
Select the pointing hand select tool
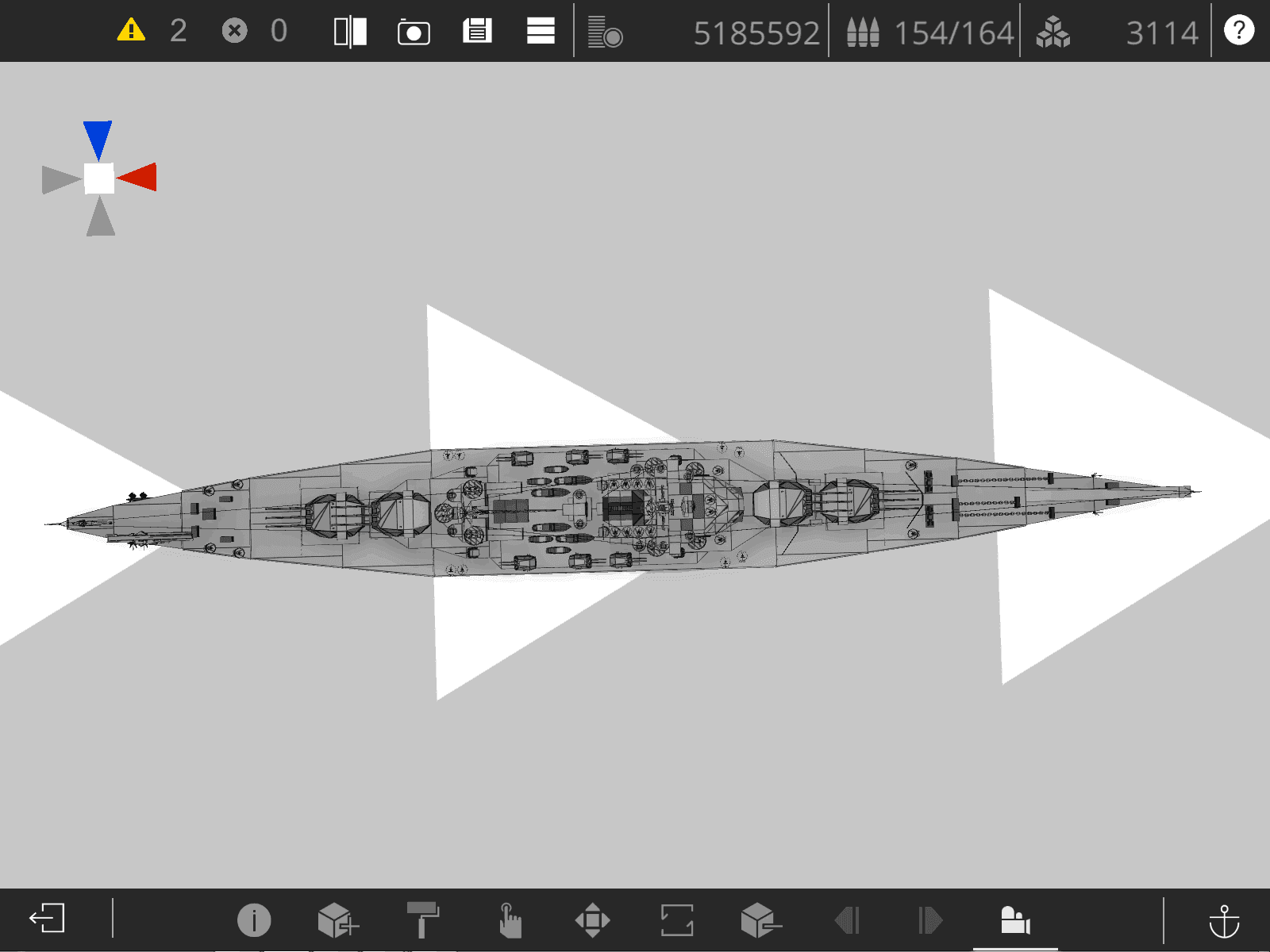tap(510, 920)
